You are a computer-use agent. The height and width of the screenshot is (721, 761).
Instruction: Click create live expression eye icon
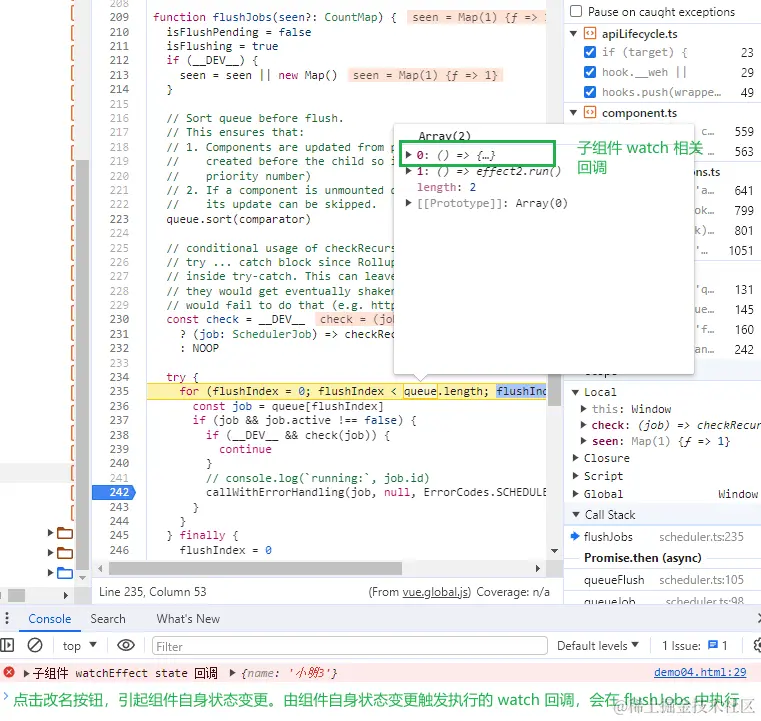click(x=126, y=645)
